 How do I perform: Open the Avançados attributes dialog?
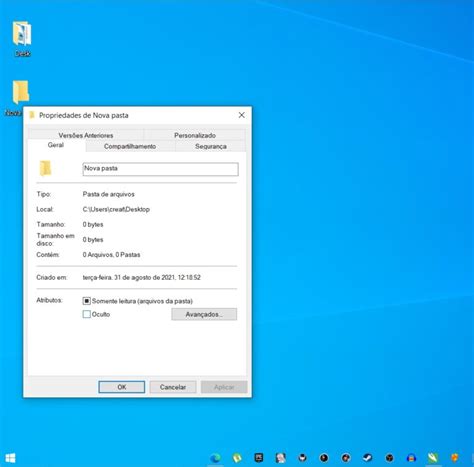(x=204, y=314)
